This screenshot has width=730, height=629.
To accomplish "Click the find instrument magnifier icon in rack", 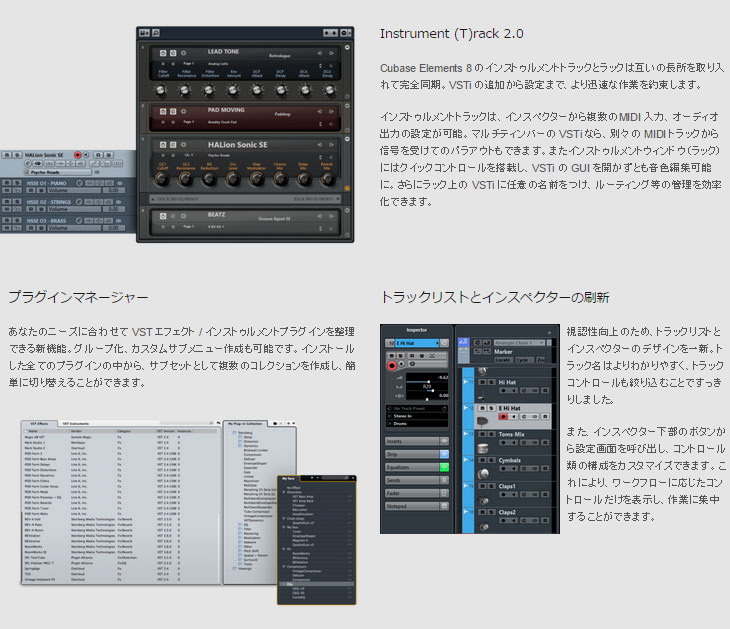I will point(155,33).
